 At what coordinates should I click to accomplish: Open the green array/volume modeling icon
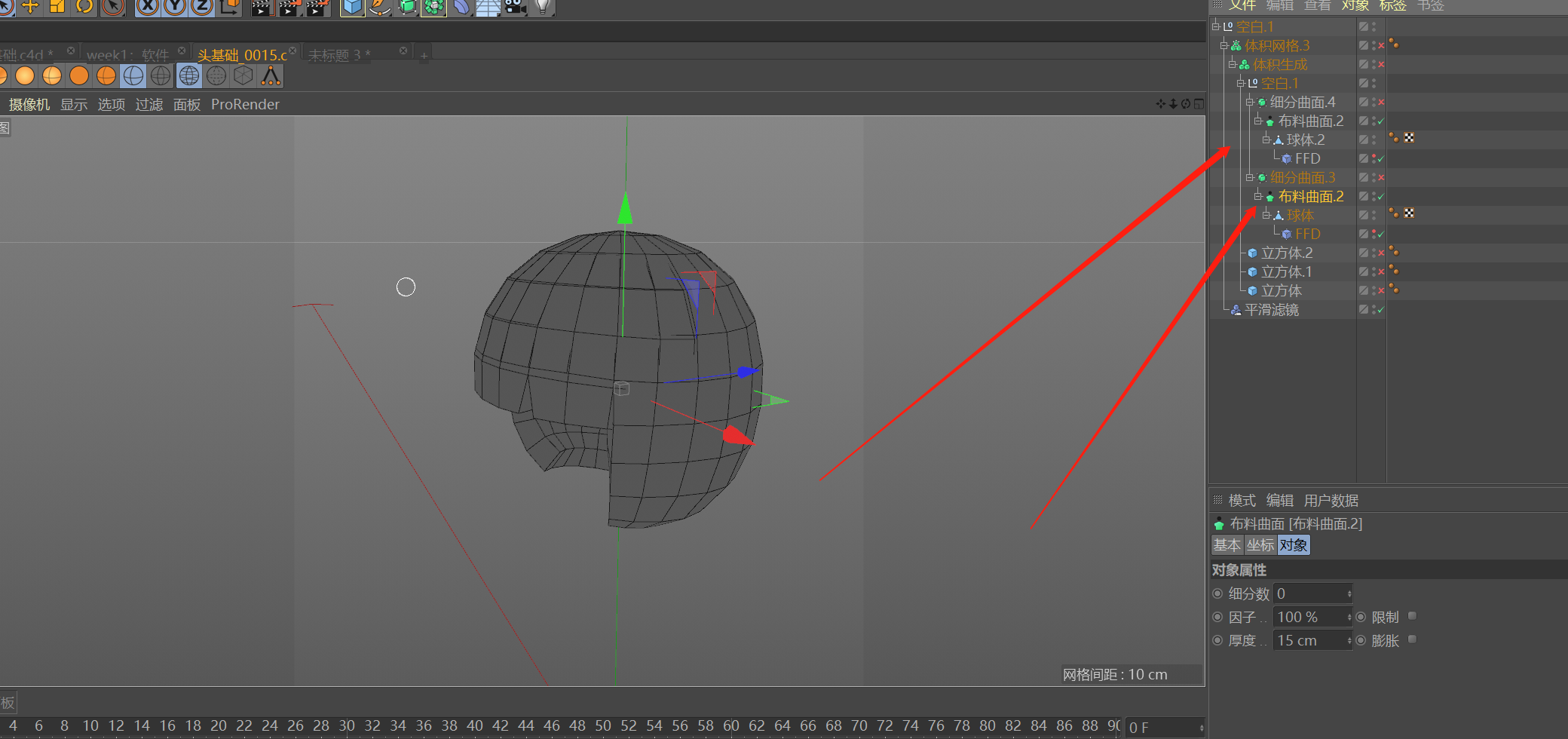433,7
